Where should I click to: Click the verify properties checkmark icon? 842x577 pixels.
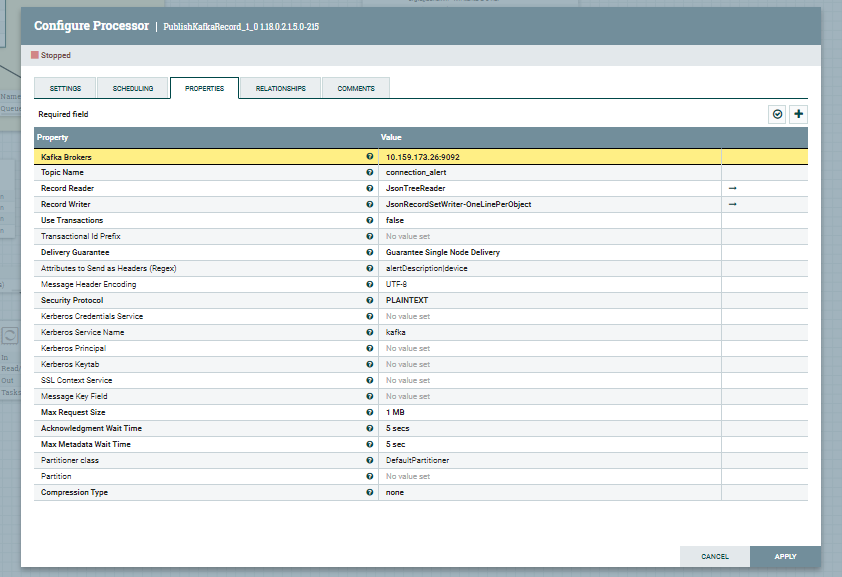coord(777,114)
